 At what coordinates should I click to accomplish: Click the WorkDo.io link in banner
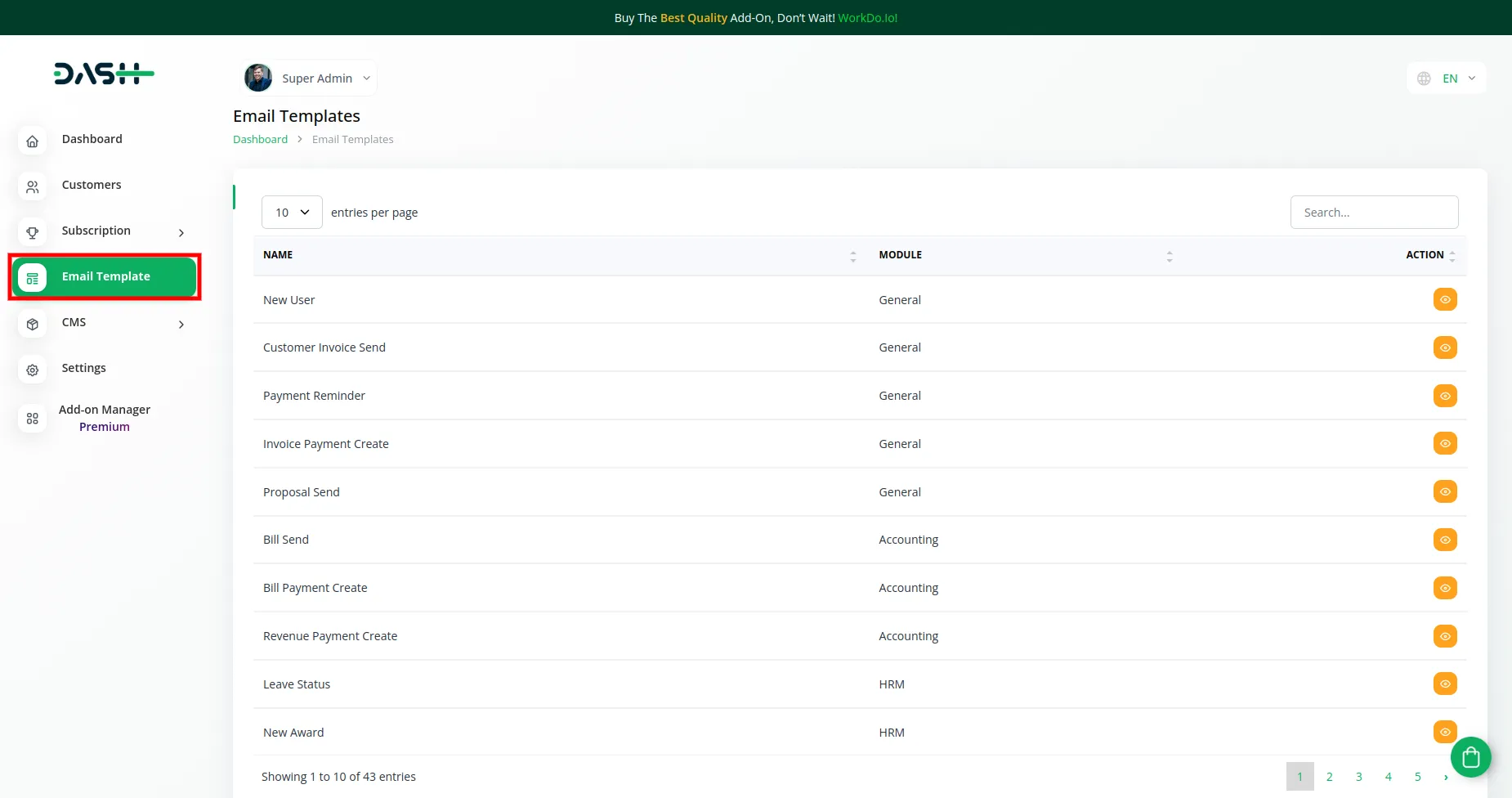coord(867,18)
